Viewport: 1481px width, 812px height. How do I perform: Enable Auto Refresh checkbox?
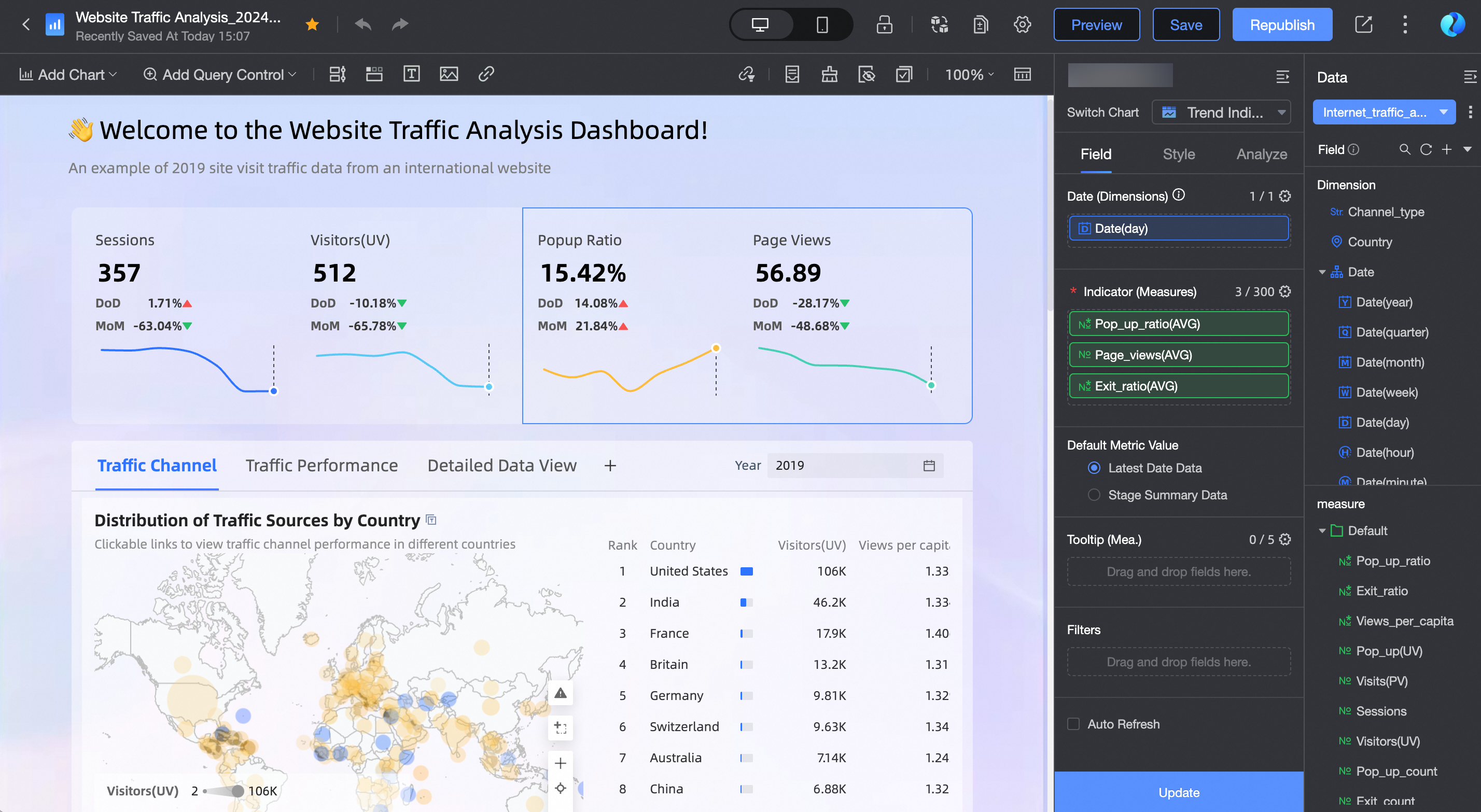pyautogui.click(x=1073, y=723)
